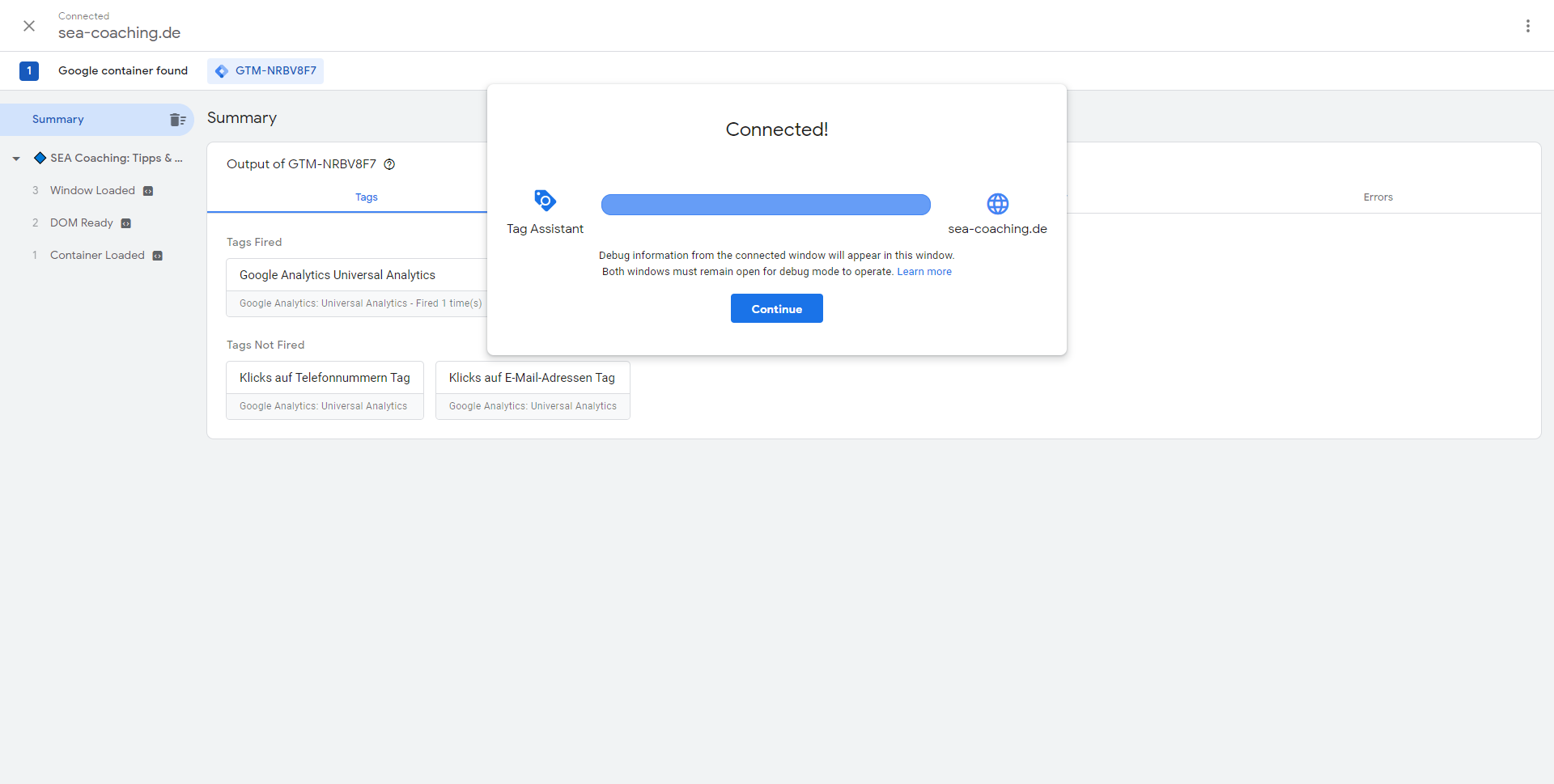Click the 'Connected!' dialog heading
Screen dimensions: 1554x784
(x=777, y=129)
